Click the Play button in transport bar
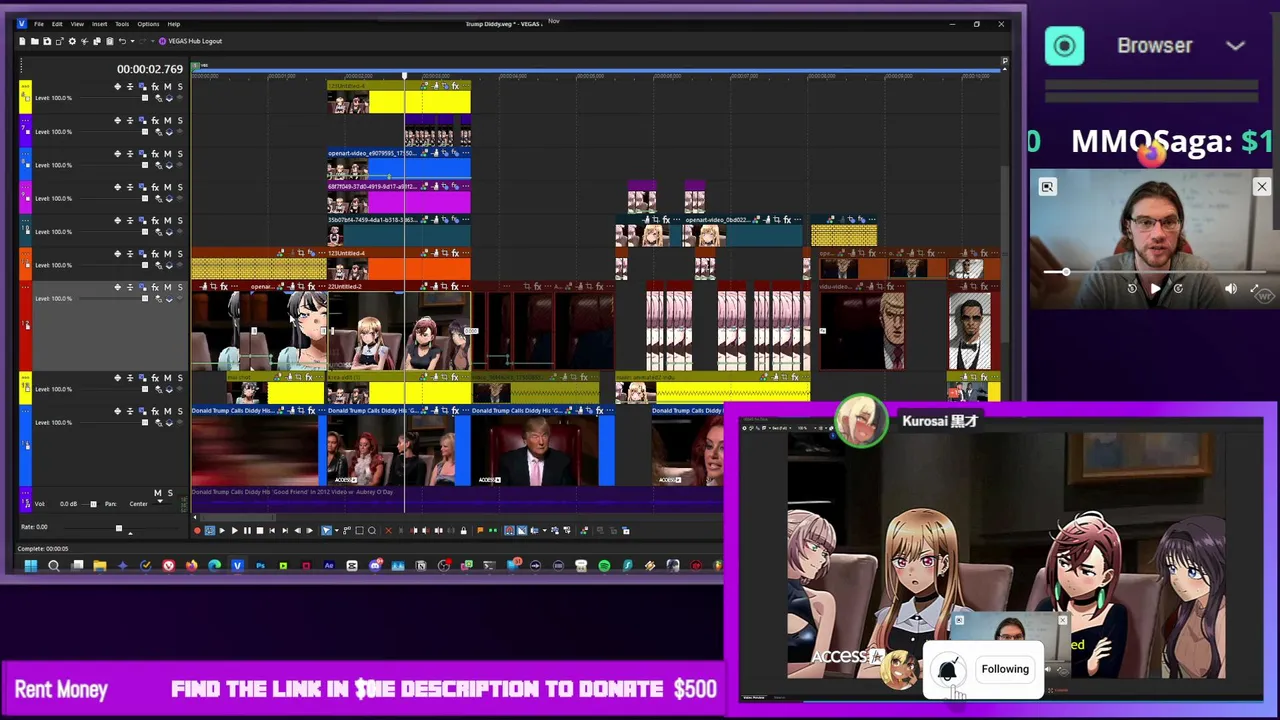 pos(235,530)
